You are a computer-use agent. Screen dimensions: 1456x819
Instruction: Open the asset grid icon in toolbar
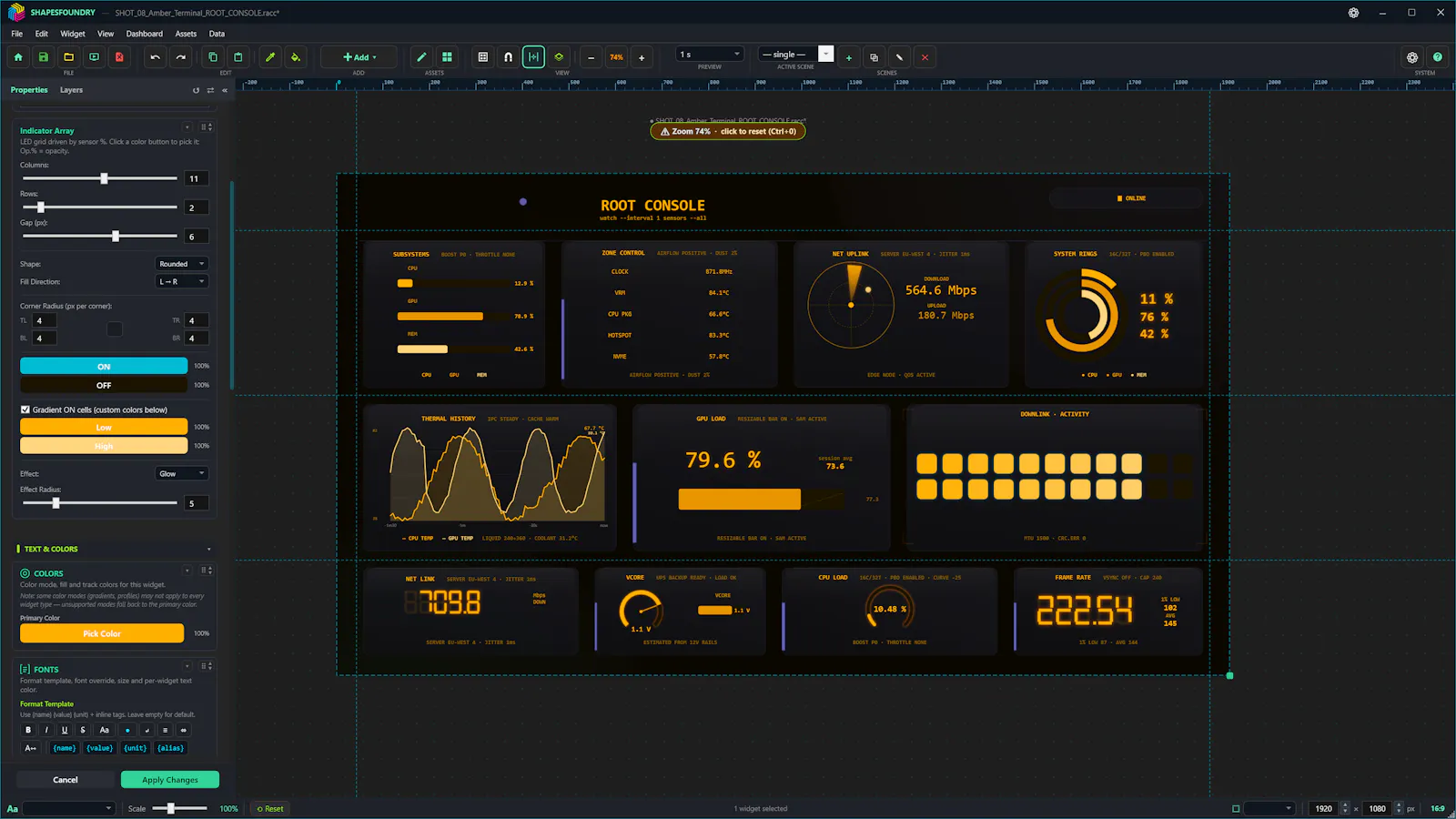(447, 57)
